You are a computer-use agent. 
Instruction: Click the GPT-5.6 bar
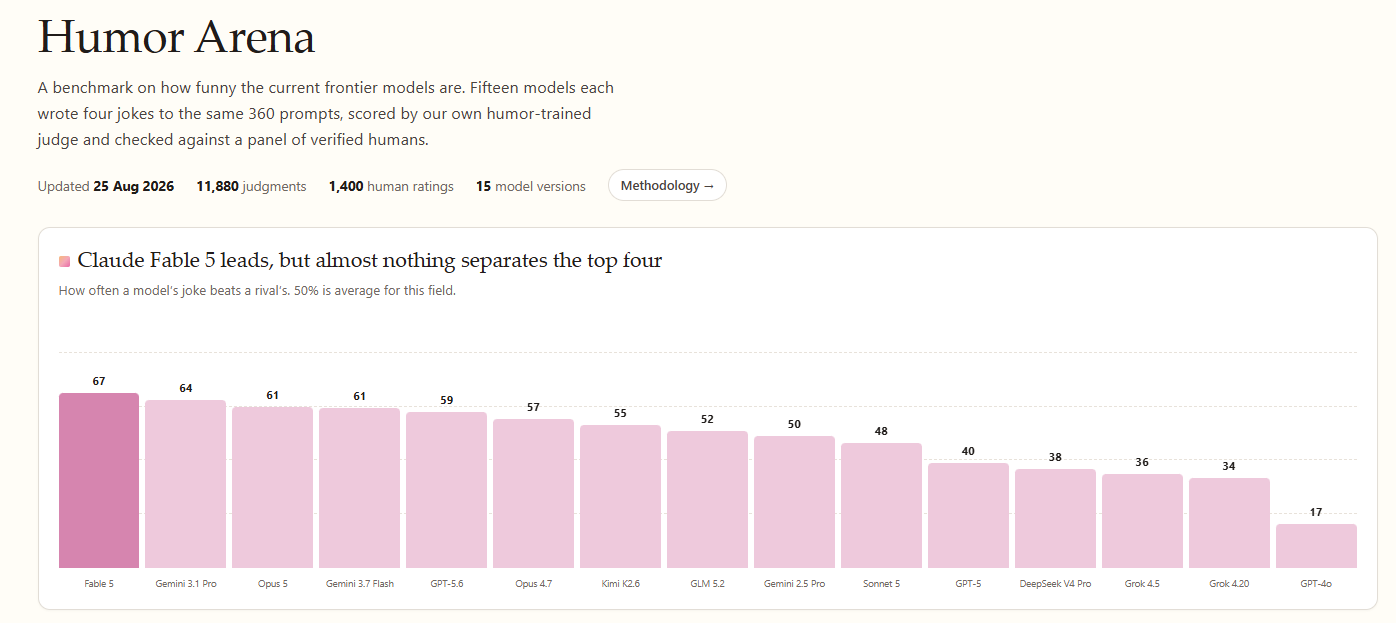(x=447, y=490)
